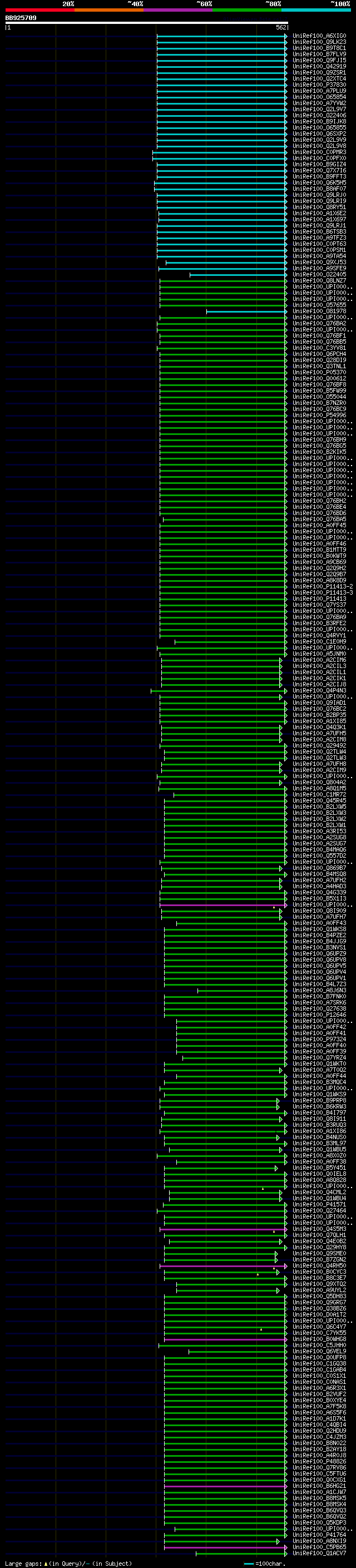
Task: Open isoform hit UniRef100_P11413-3
Action: click(x=323, y=593)
